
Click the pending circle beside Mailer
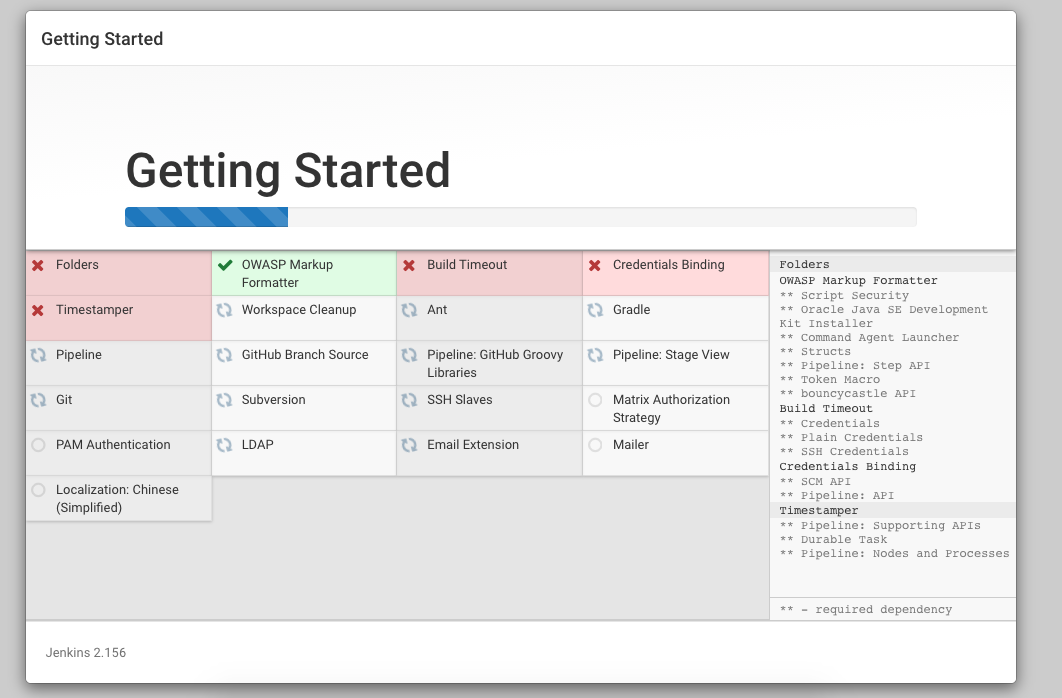click(x=595, y=445)
